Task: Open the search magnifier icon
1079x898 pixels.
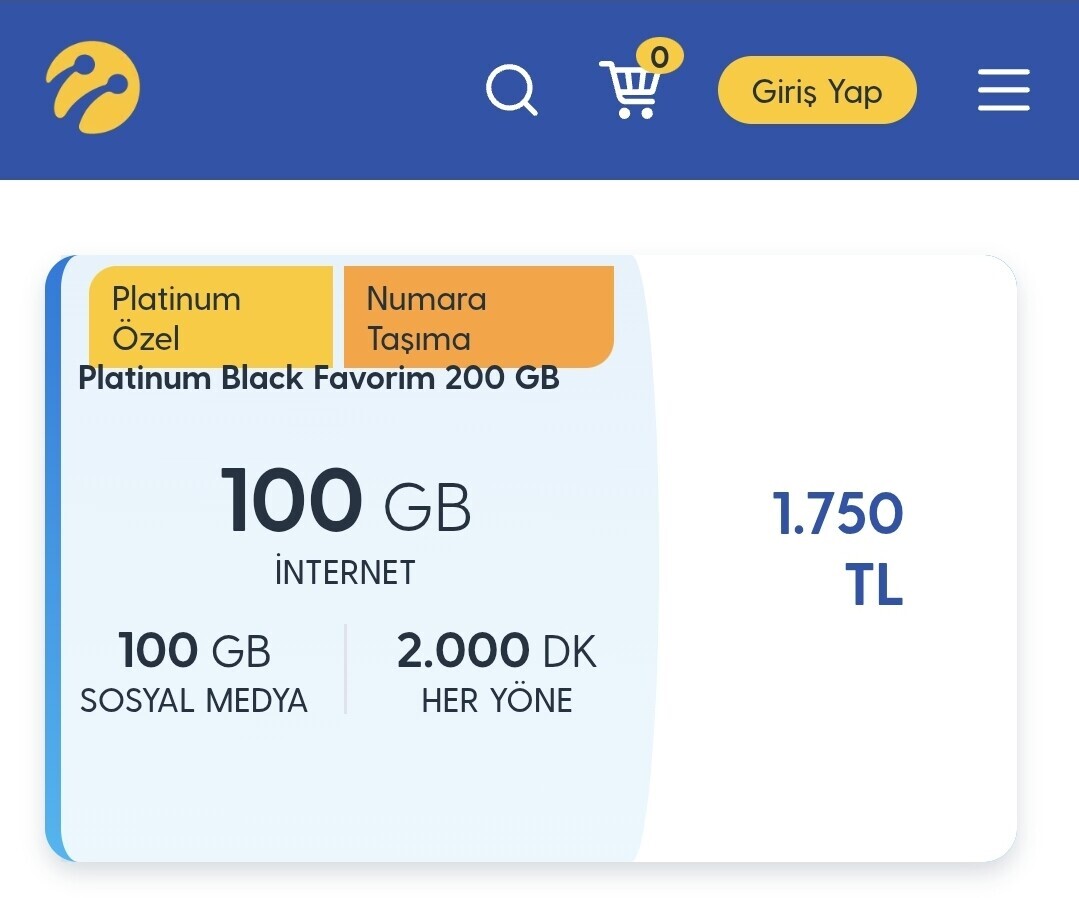Action: point(511,89)
